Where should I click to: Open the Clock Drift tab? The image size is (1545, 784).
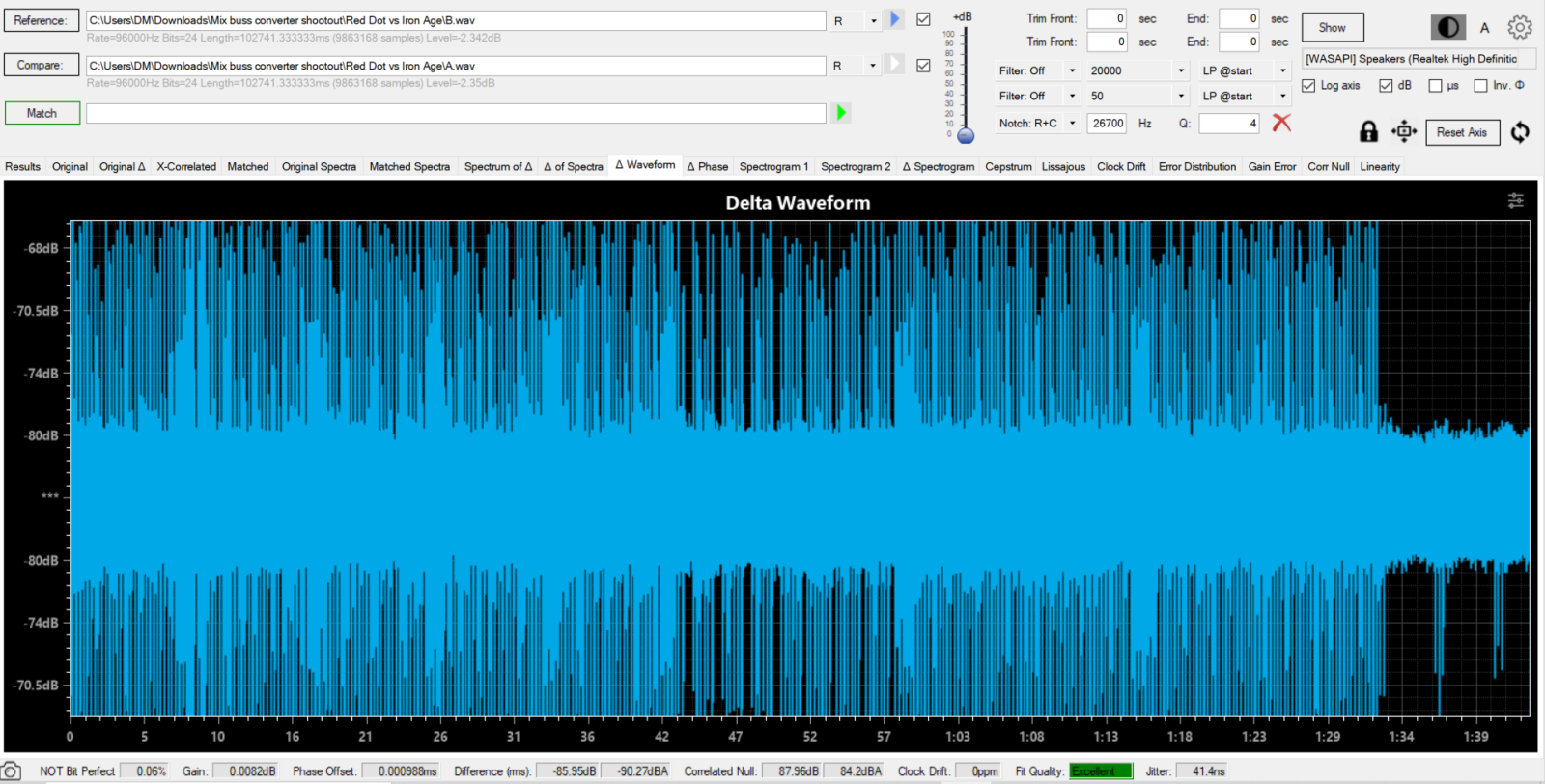tap(1121, 166)
